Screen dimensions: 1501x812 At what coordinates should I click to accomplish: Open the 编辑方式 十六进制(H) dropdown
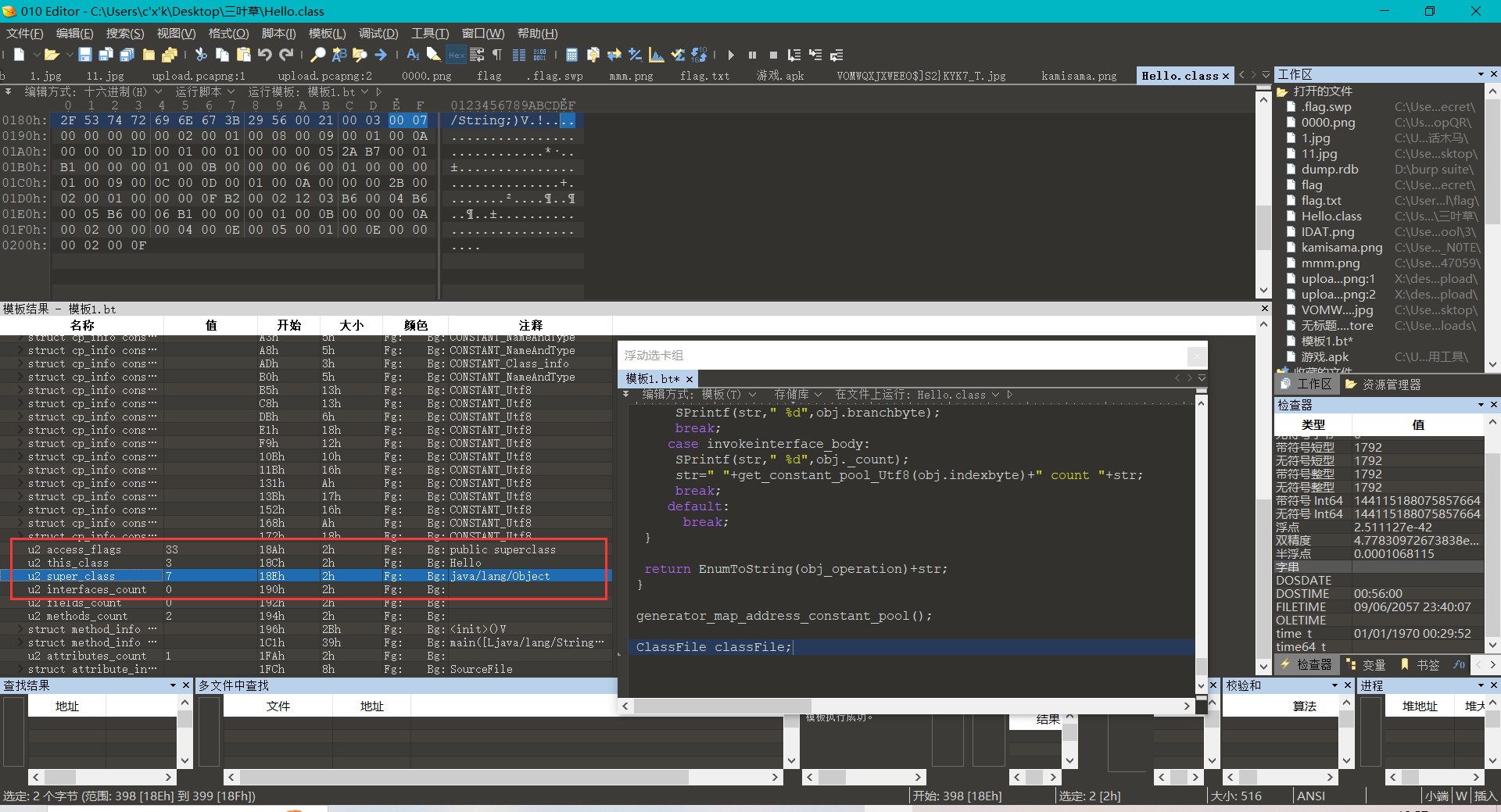click(94, 91)
